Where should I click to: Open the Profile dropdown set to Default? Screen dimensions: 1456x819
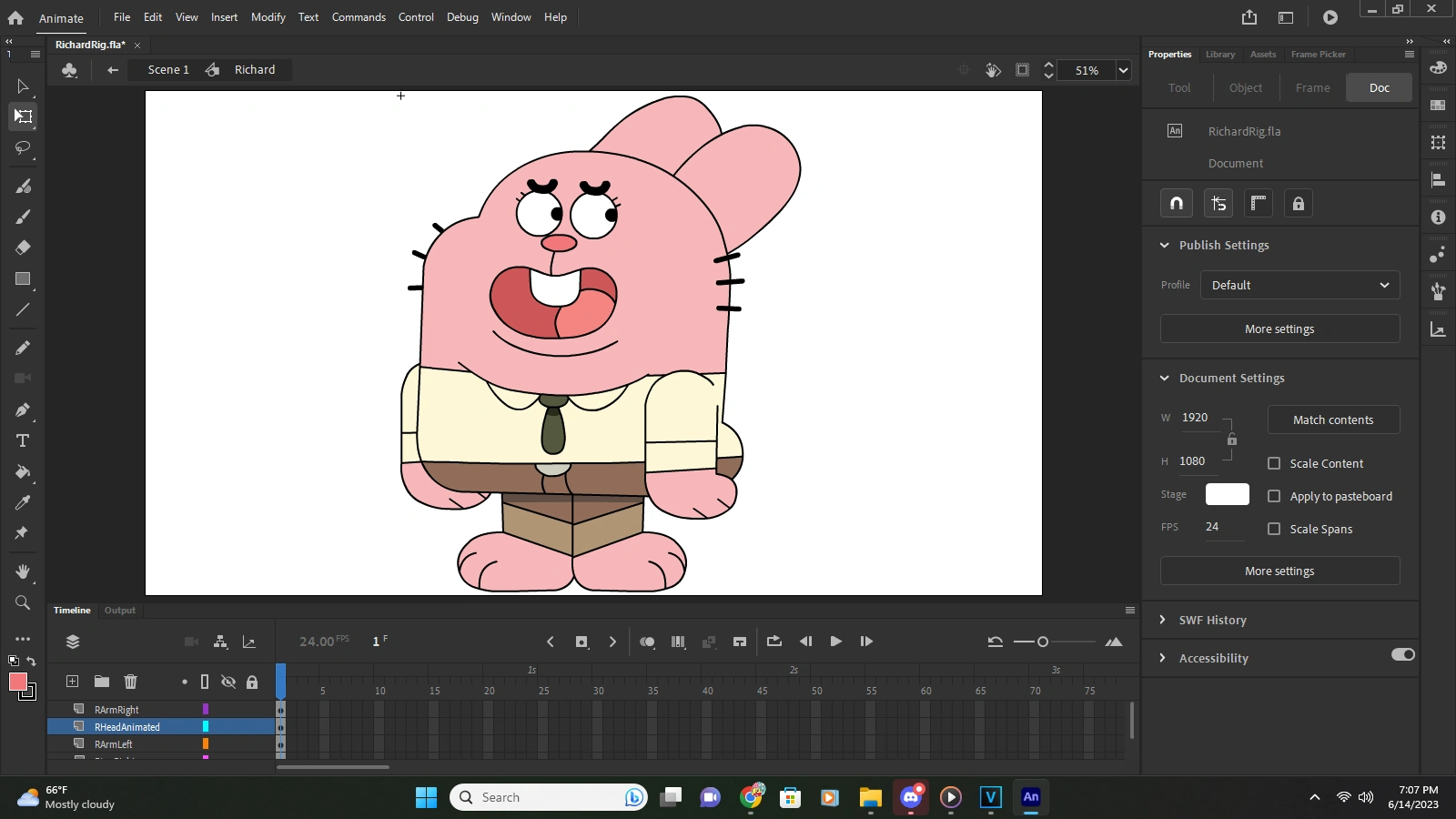(x=1299, y=285)
